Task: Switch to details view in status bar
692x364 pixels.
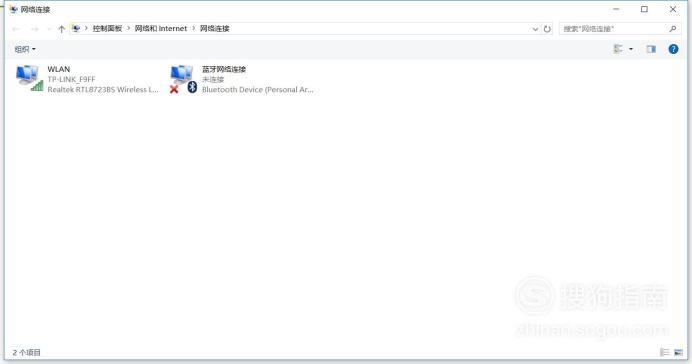Action: tap(664, 352)
